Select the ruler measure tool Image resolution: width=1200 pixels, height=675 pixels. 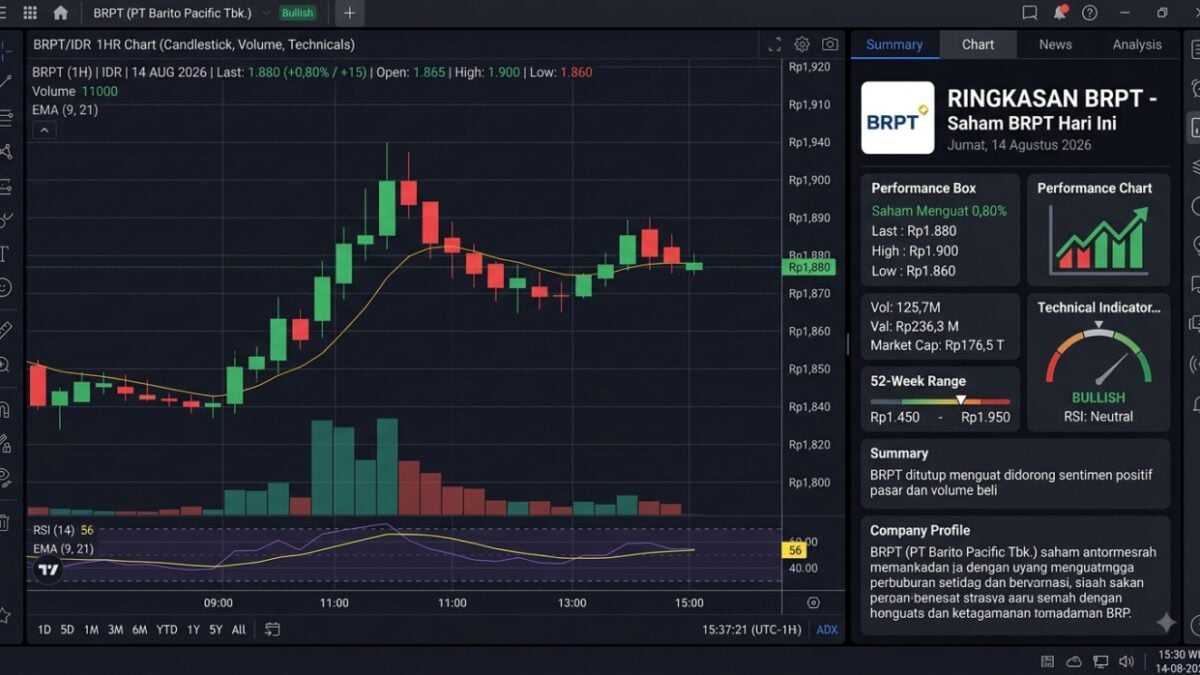tap(5, 329)
